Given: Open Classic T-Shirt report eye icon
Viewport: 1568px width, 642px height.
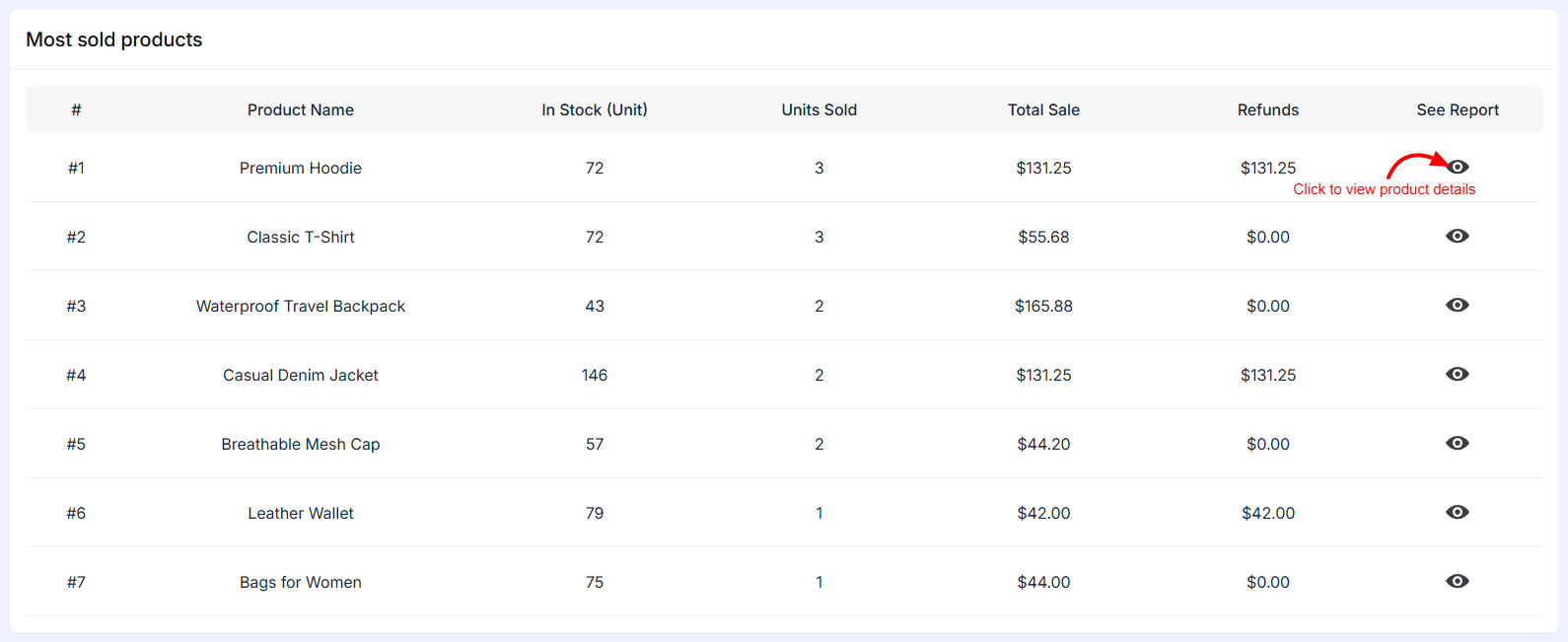Looking at the screenshot, I should (x=1458, y=236).
